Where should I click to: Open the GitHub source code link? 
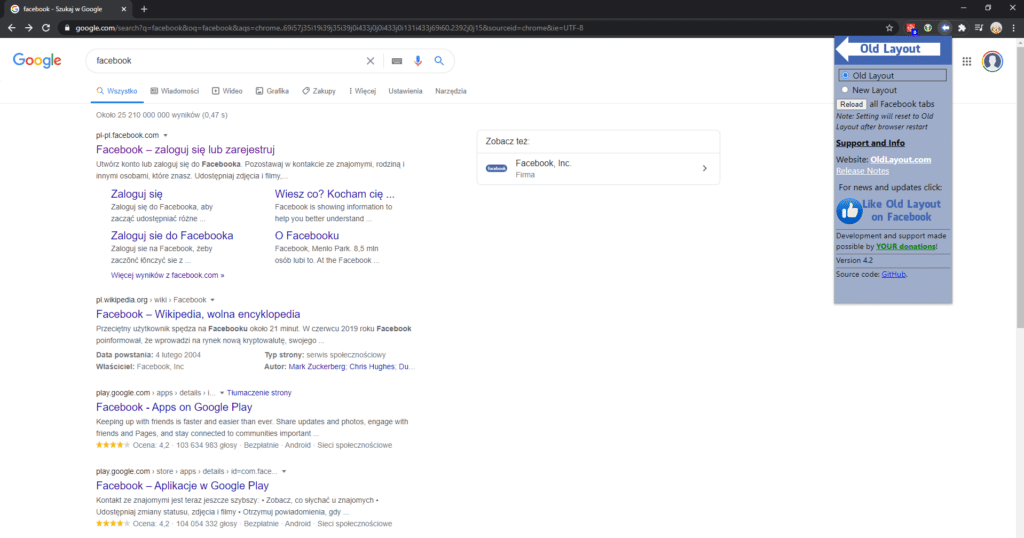[893, 274]
